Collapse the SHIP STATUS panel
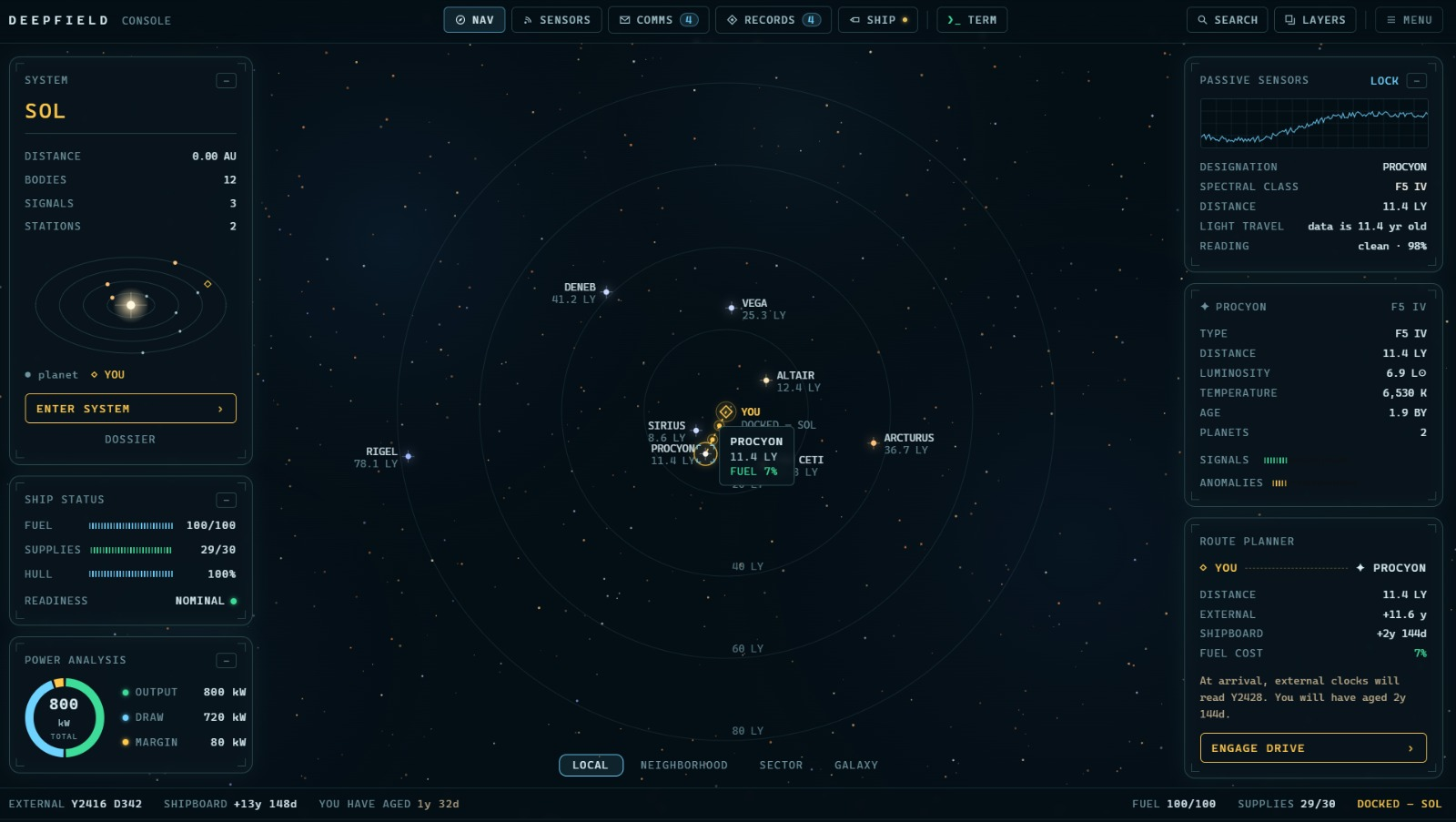This screenshot has height=822, width=1456. [226, 500]
